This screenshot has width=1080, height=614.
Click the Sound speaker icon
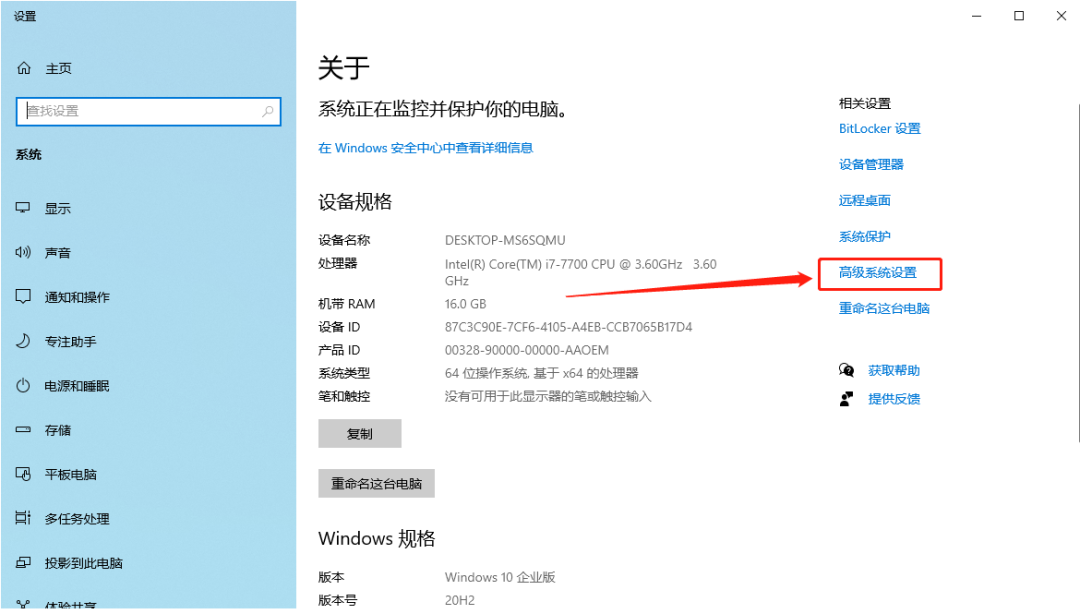pyautogui.click(x=23, y=252)
